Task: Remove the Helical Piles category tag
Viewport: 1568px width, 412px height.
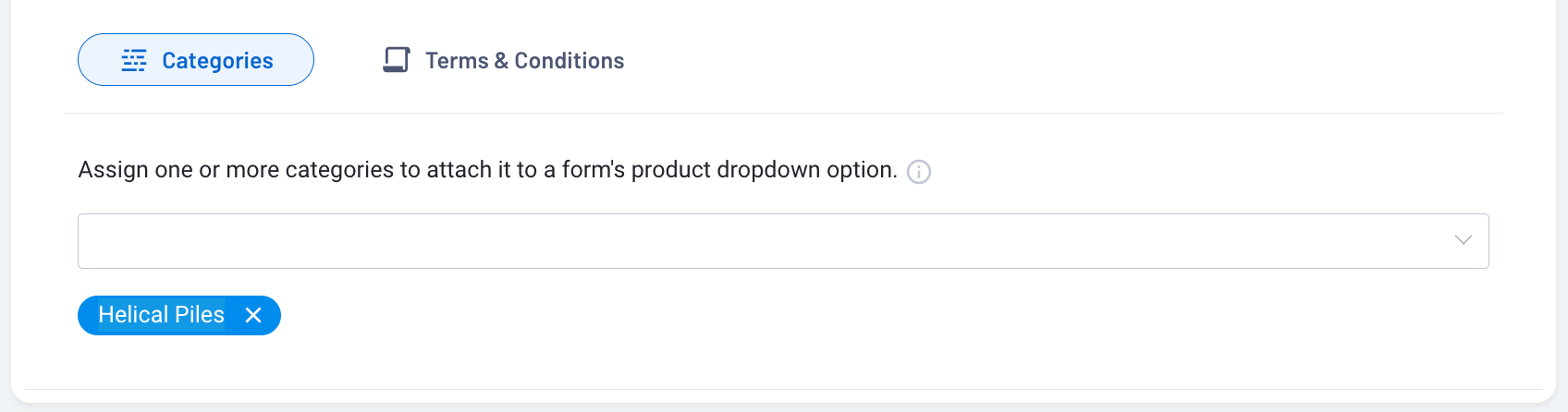Action: pos(253,316)
